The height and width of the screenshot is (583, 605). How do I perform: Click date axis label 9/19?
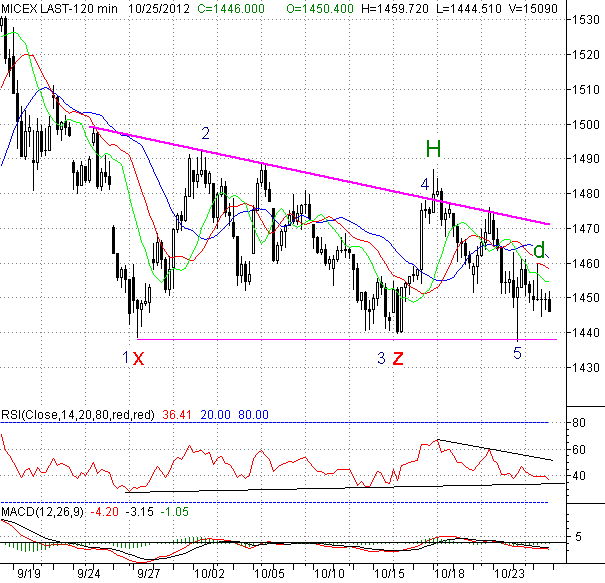coord(29,573)
